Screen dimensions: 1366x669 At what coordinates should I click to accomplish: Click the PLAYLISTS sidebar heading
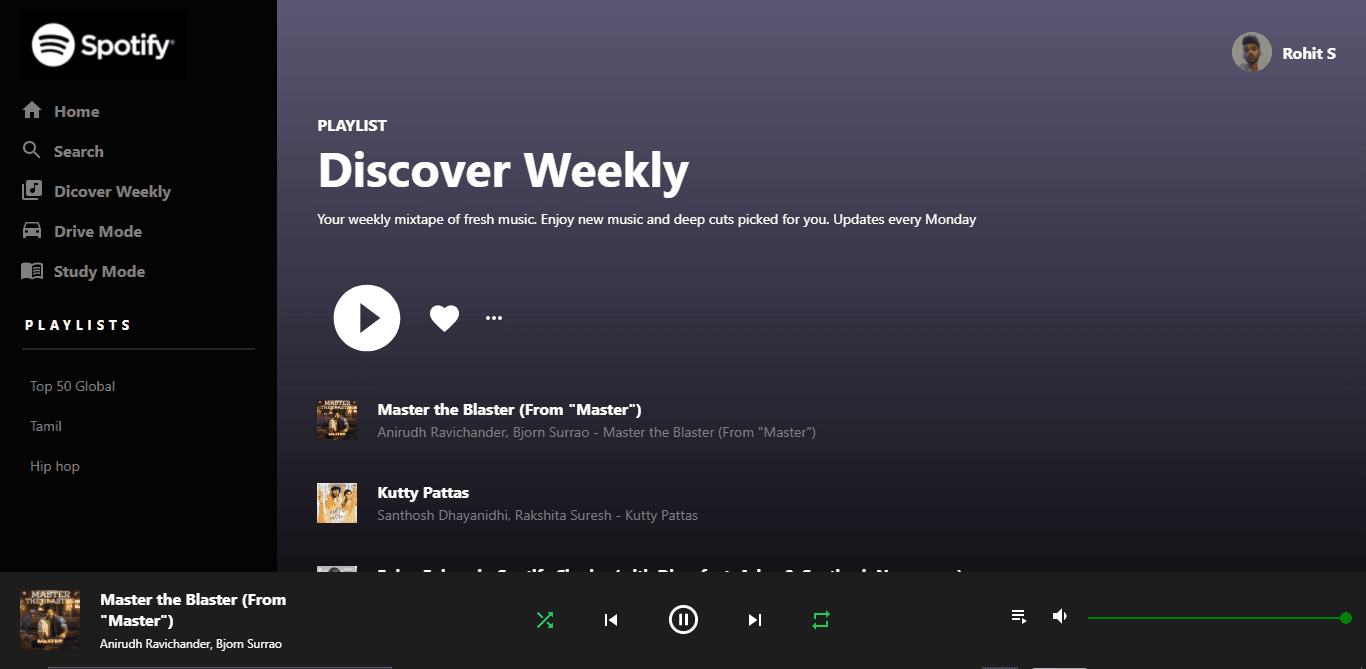[x=78, y=325]
